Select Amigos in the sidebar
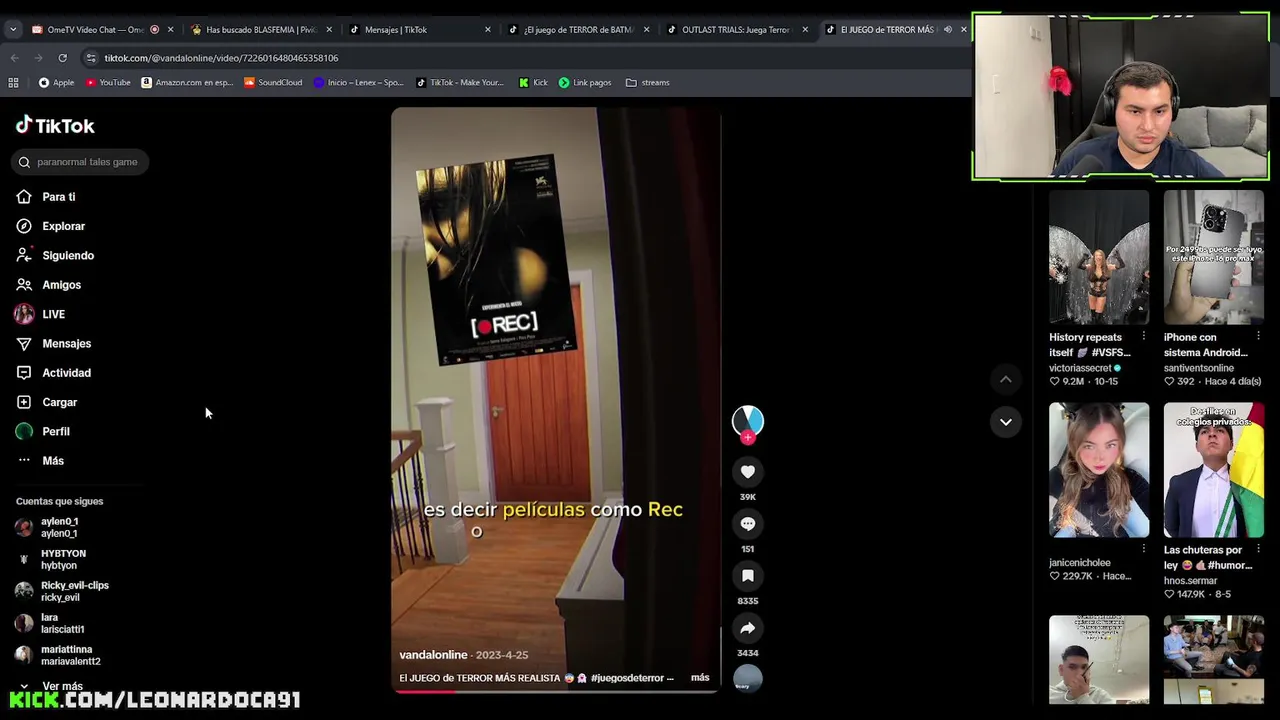This screenshot has height=720, width=1280. click(x=49, y=285)
